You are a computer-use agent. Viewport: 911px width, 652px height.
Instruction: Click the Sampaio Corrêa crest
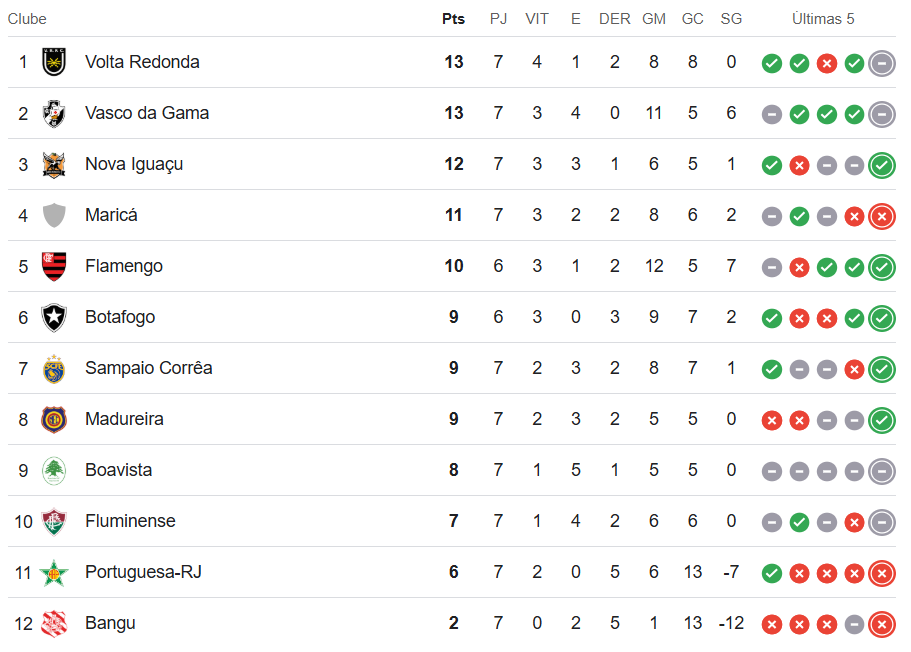tap(54, 368)
